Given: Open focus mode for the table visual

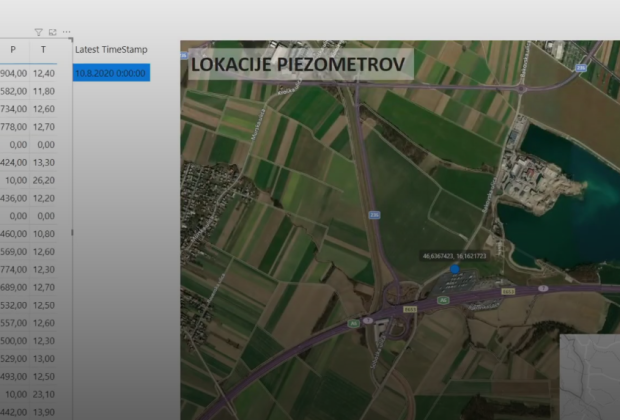Looking at the screenshot, I should click(x=52, y=32).
